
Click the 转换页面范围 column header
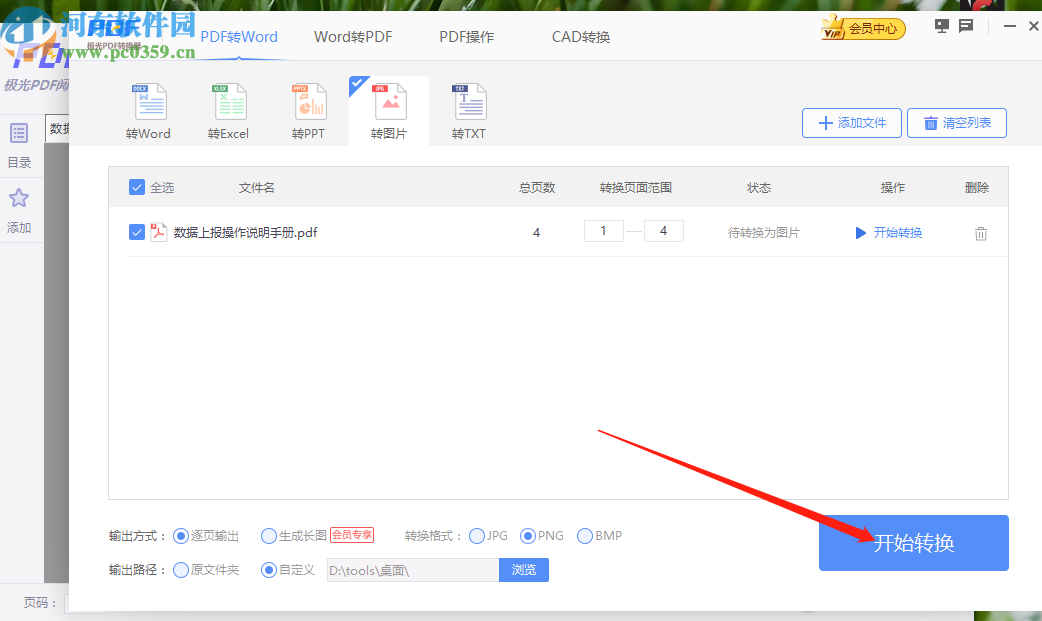[x=636, y=187]
